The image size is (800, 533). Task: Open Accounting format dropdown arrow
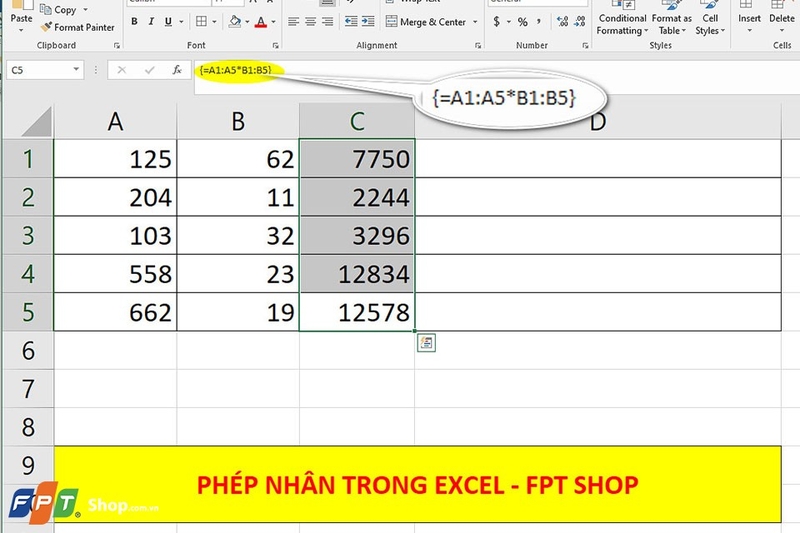509,21
